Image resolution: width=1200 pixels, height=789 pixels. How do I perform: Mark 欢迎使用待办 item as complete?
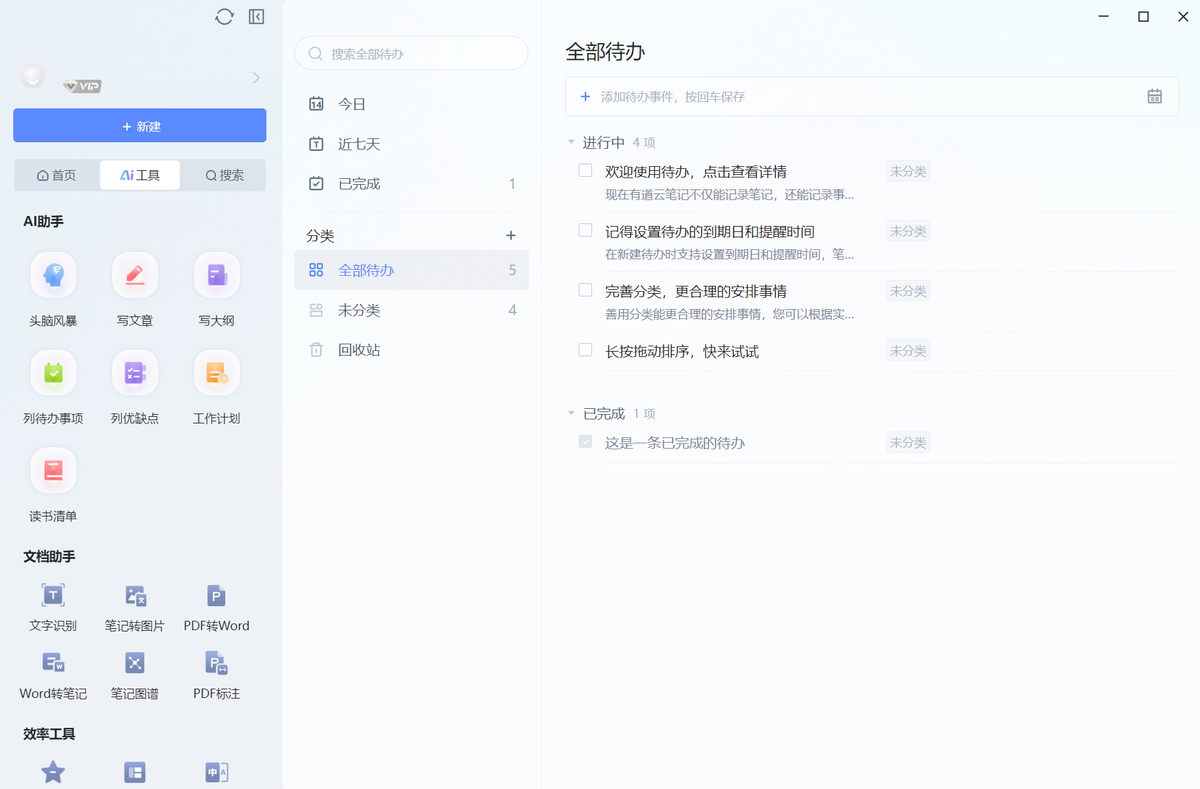pyautogui.click(x=585, y=170)
